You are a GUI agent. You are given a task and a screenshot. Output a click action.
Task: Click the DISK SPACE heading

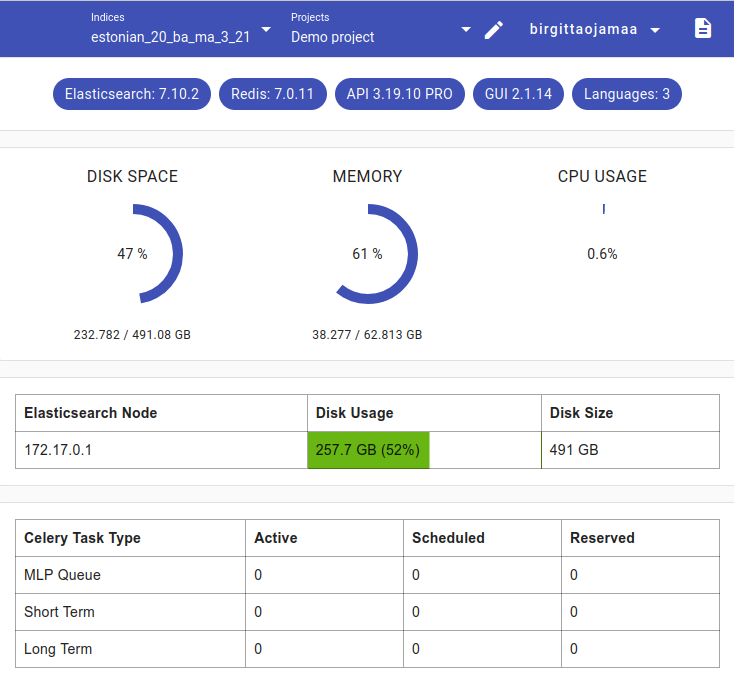pyautogui.click(x=132, y=176)
